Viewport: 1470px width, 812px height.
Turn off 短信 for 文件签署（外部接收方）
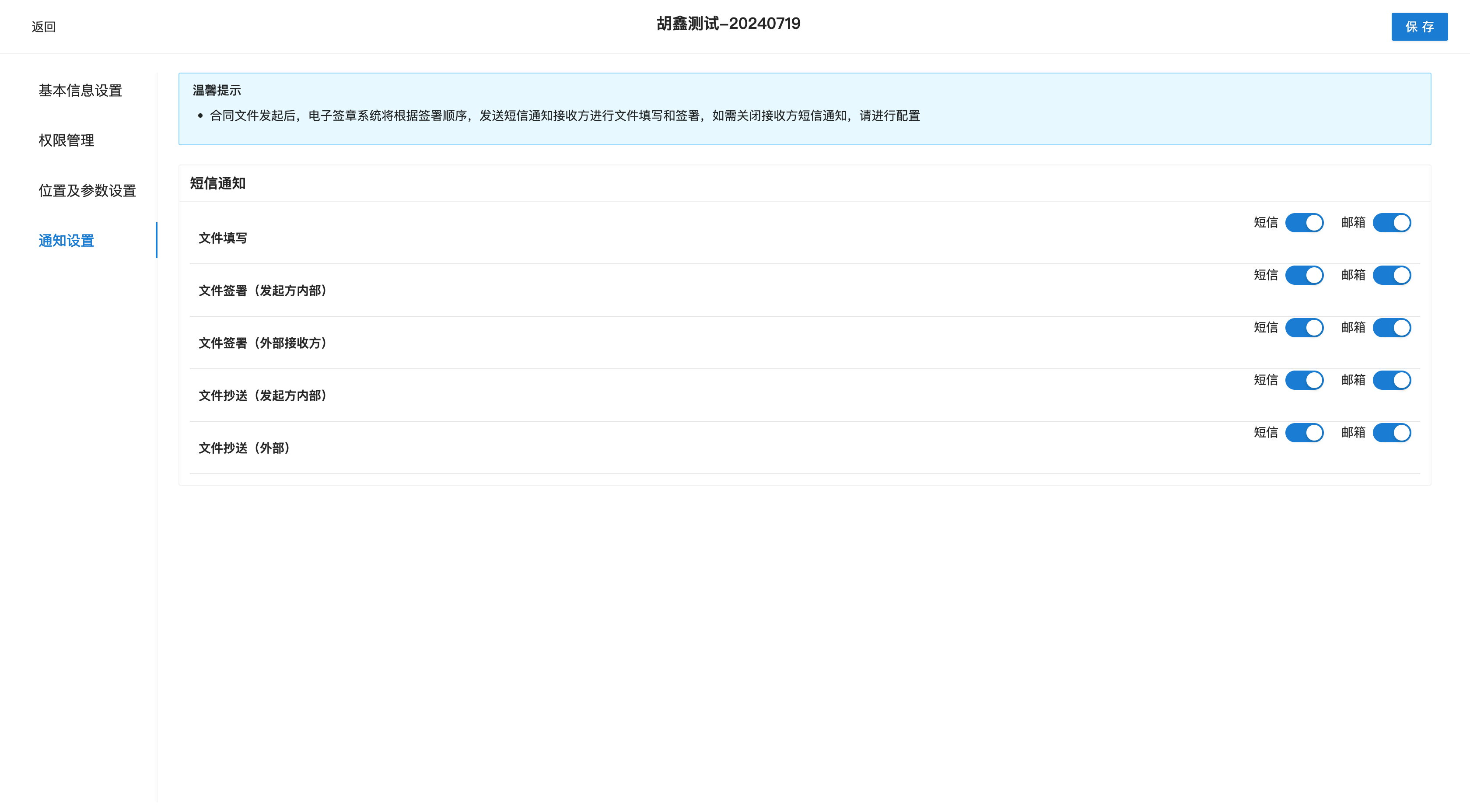pyautogui.click(x=1304, y=328)
